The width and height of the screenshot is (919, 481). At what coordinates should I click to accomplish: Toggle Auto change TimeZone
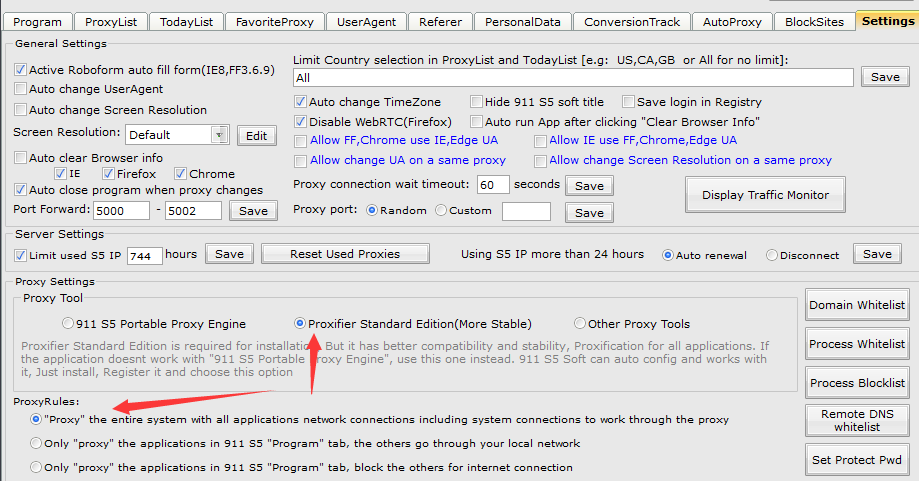[x=301, y=102]
